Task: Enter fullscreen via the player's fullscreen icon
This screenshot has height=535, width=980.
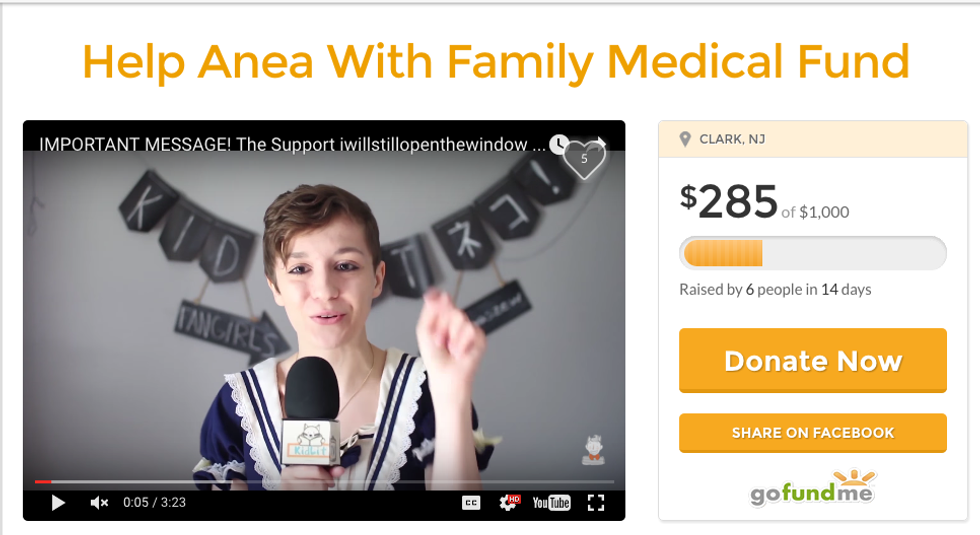Action: [x=596, y=502]
